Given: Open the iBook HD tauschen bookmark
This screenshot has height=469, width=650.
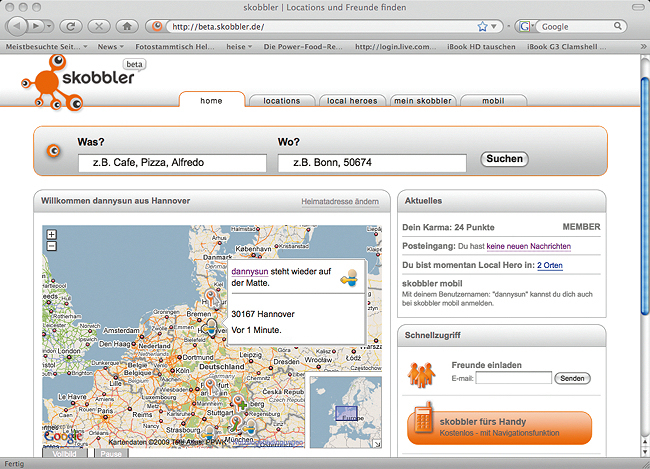Looking at the screenshot, I should [481, 47].
